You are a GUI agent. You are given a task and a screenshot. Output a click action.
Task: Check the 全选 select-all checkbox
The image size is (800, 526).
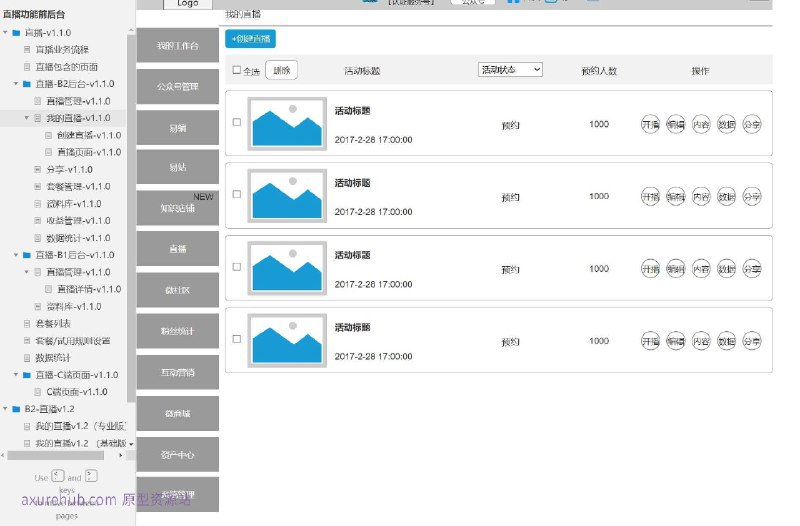click(237, 70)
